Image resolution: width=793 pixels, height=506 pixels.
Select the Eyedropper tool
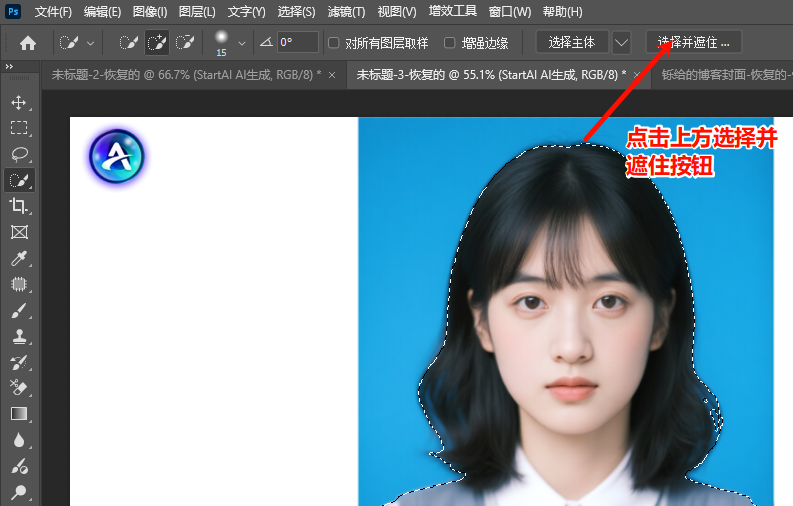pos(19,258)
